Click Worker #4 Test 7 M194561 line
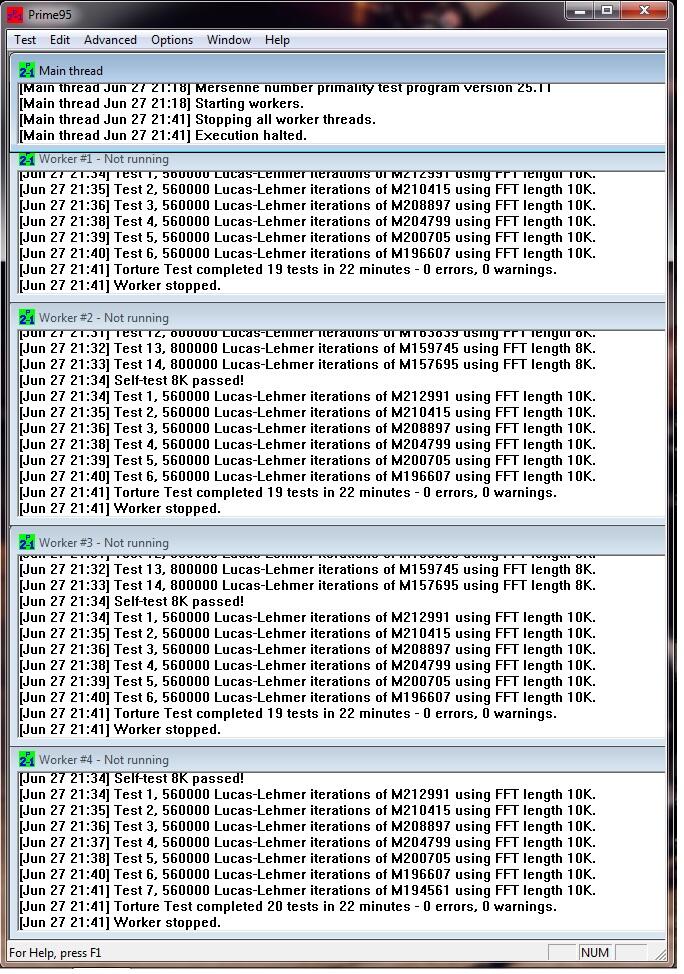This screenshot has width=684, height=974. [x=308, y=890]
